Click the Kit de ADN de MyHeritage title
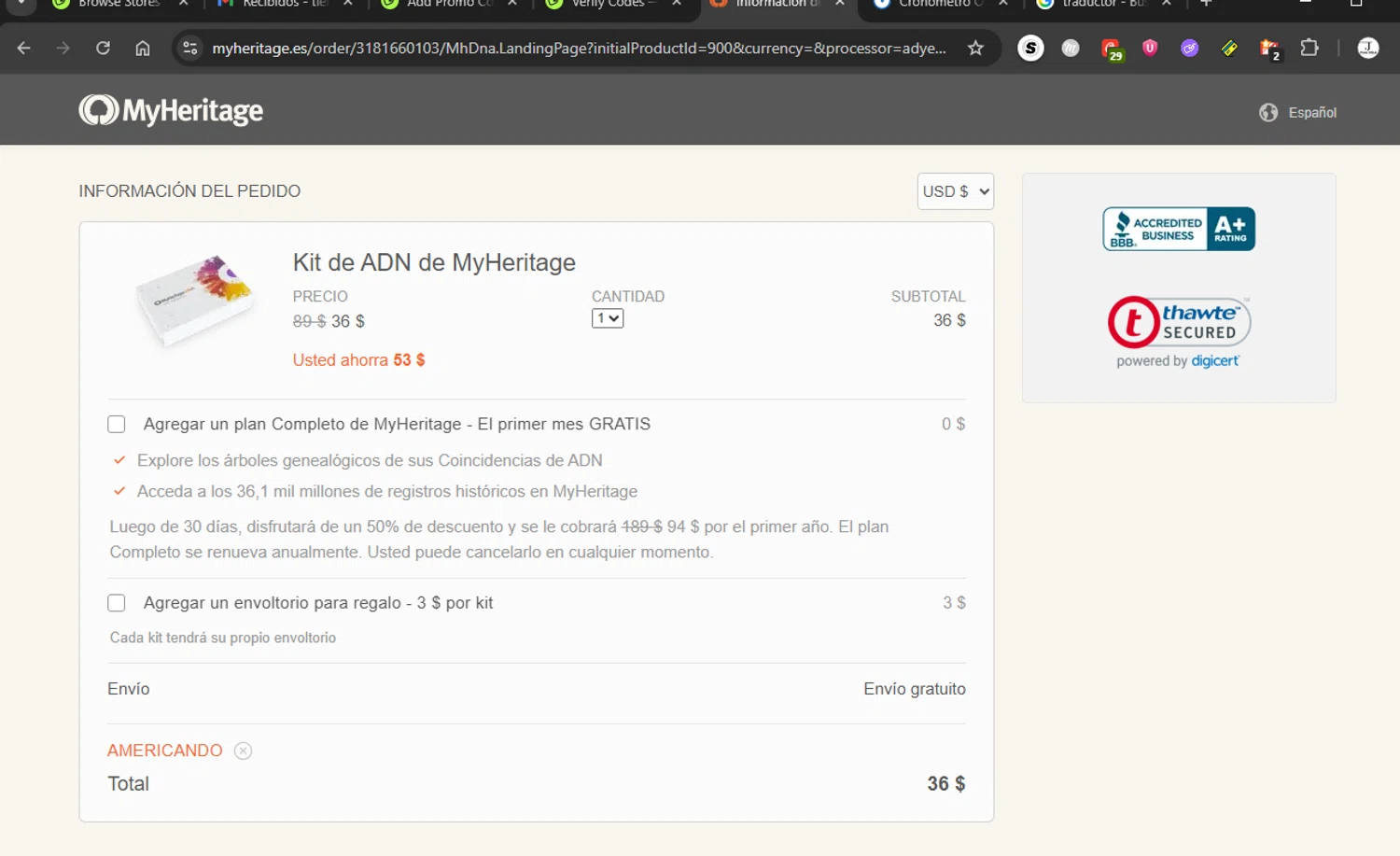 coord(434,262)
